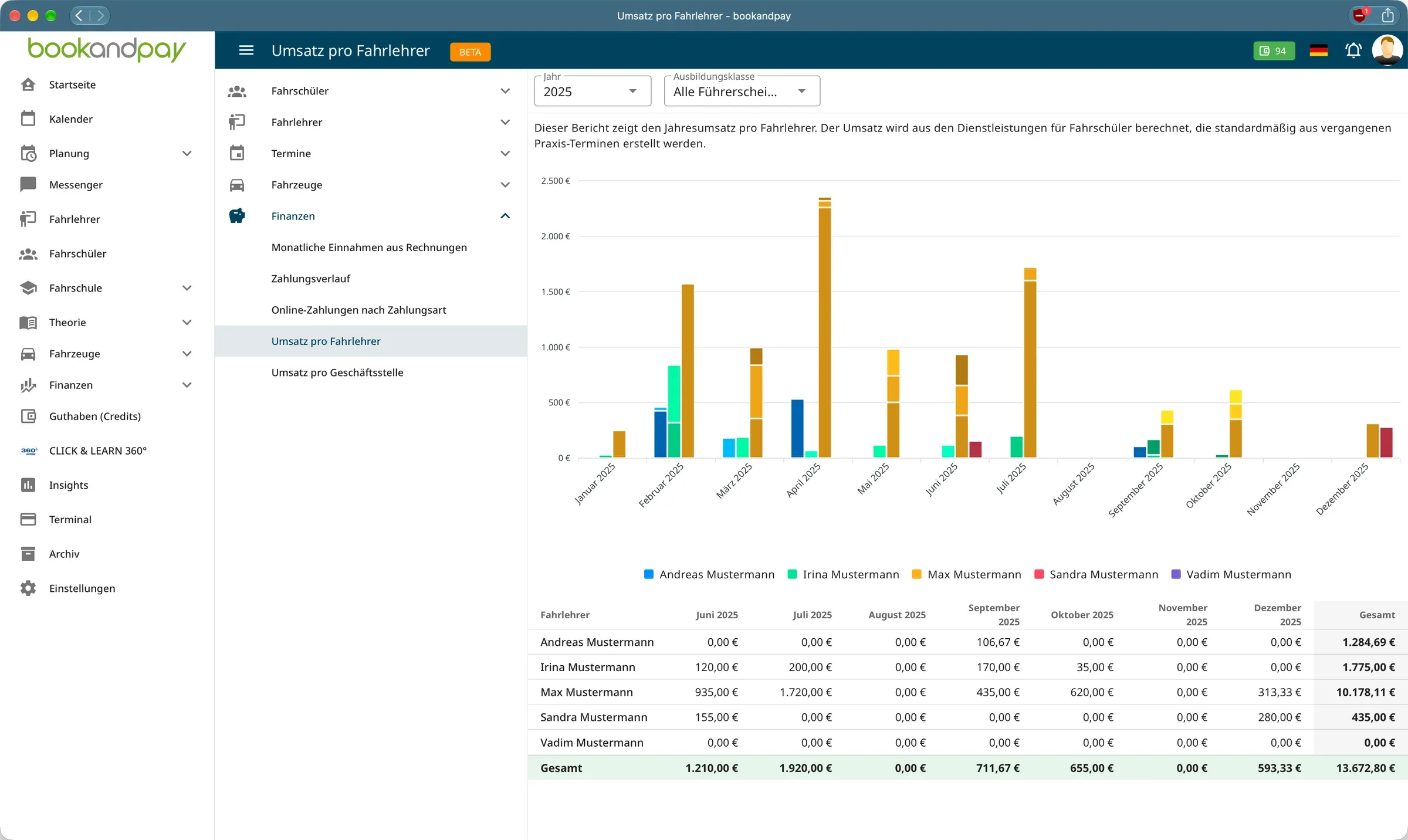
Task: Open CLICK & LEARN 360° icon
Action: [x=28, y=451]
